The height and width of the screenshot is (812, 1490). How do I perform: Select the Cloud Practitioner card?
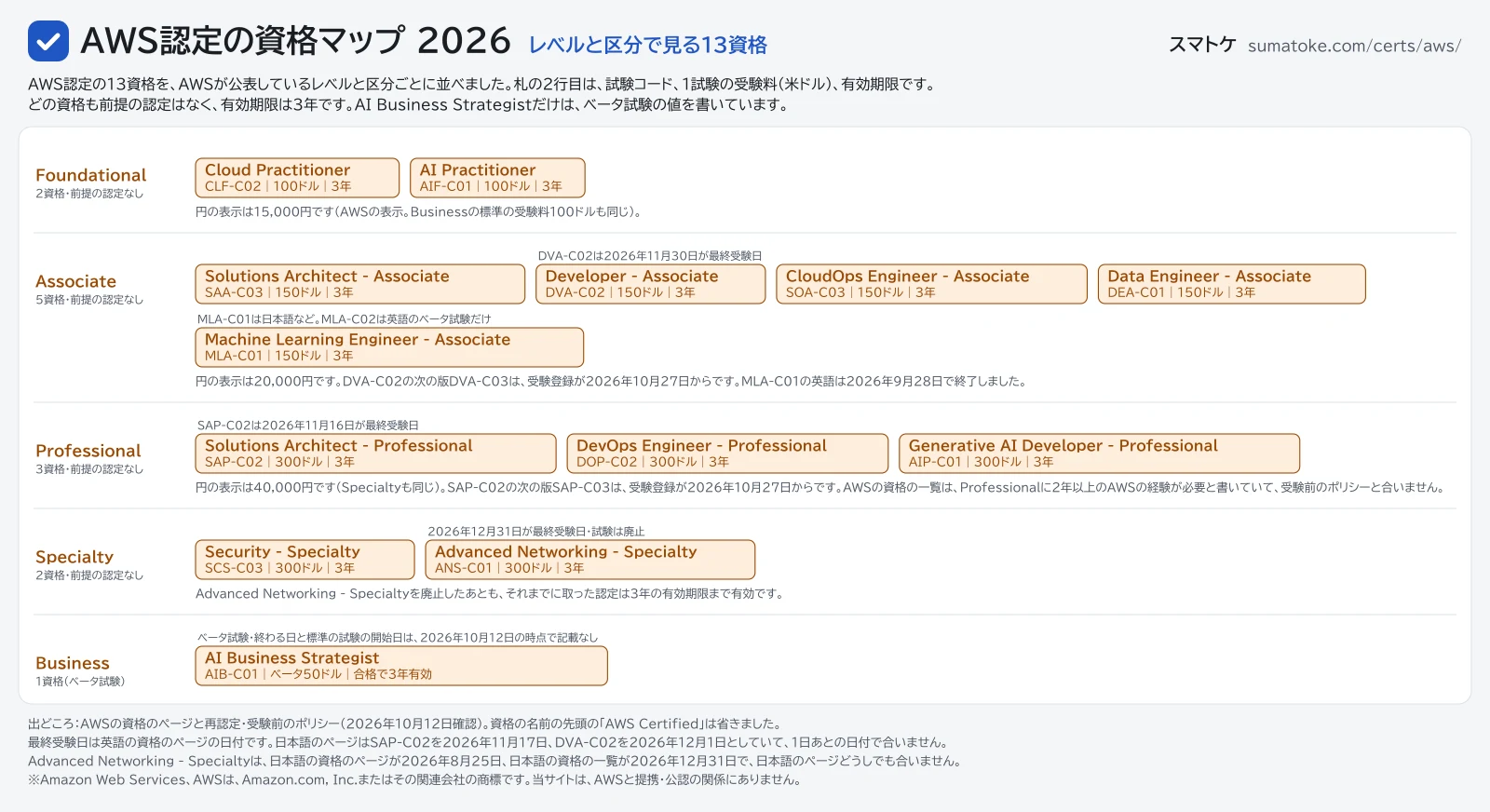297,178
